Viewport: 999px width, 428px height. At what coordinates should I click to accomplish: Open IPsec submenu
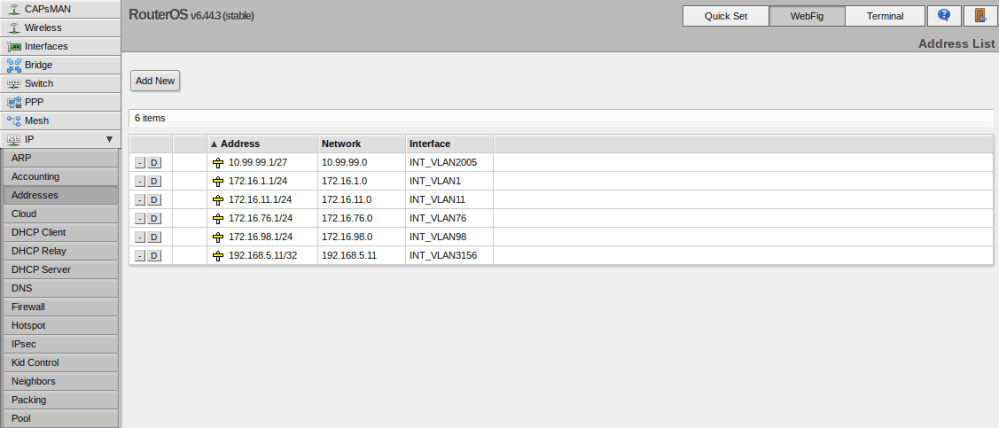[x=60, y=344]
